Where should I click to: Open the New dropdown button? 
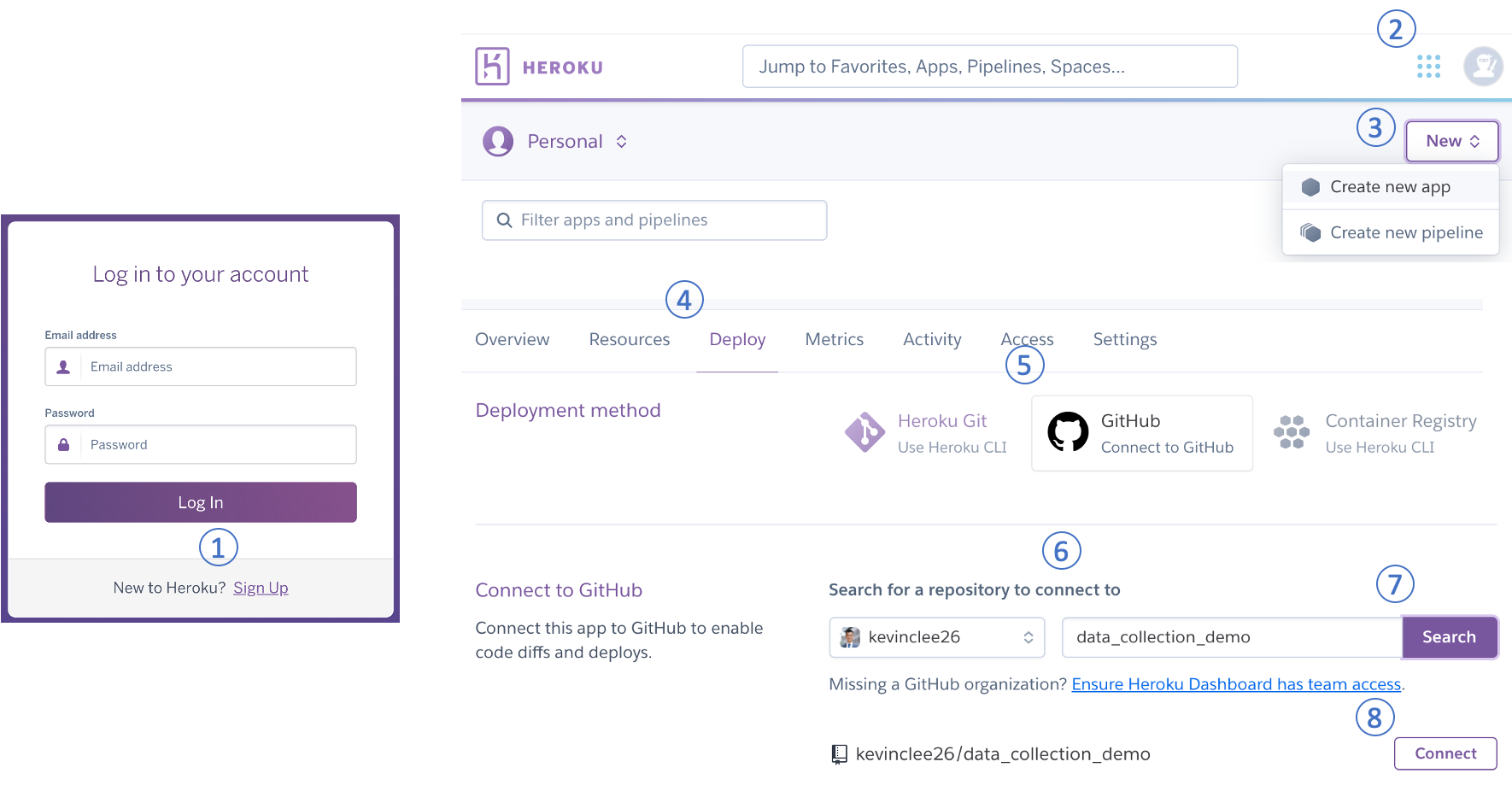pyautogui.click(x=1452, y=141)
